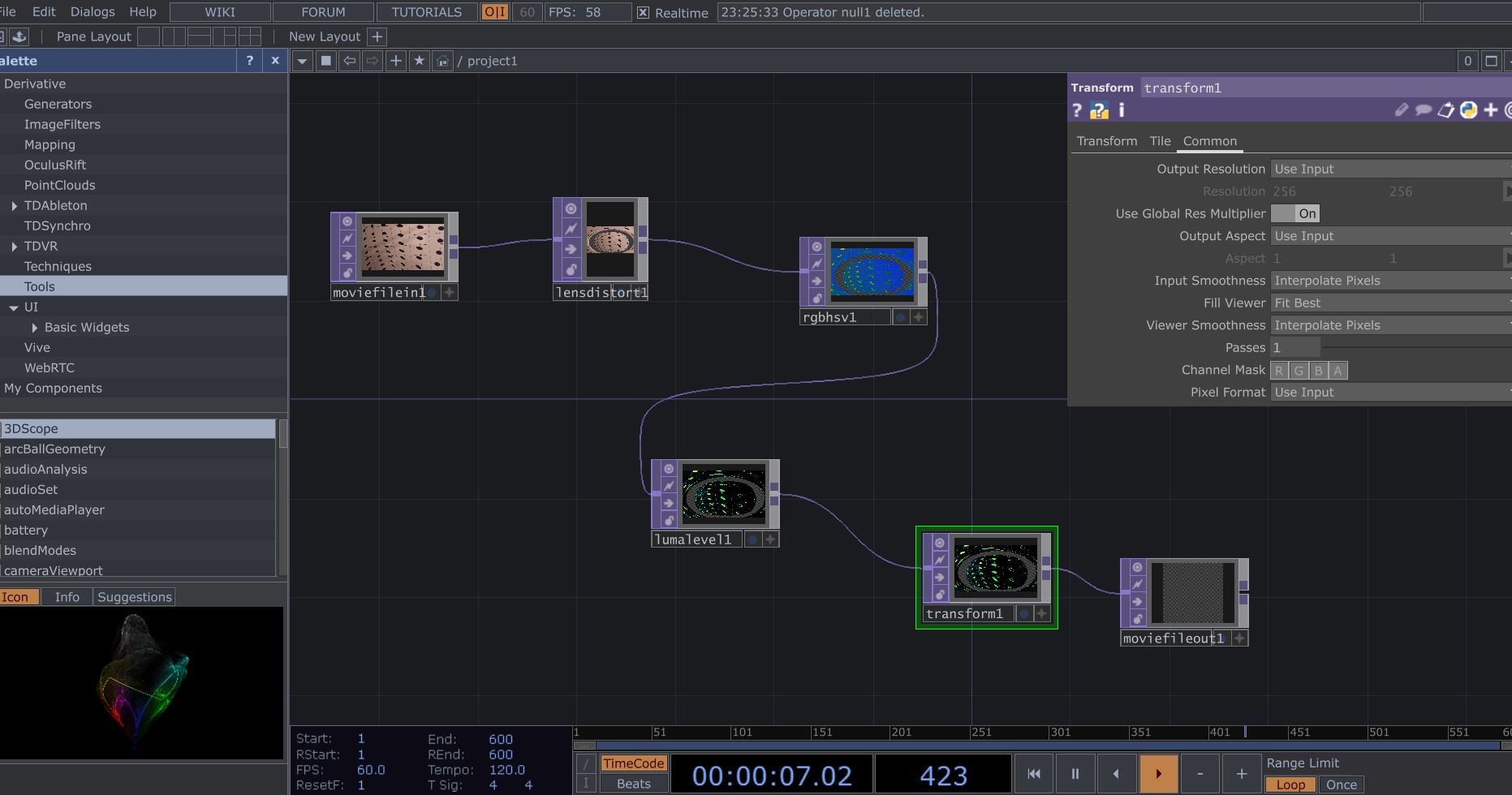Click the pencil edit icon in parameter header
This screenshot has height=795, width=1512.
(x=1402, y=111)
